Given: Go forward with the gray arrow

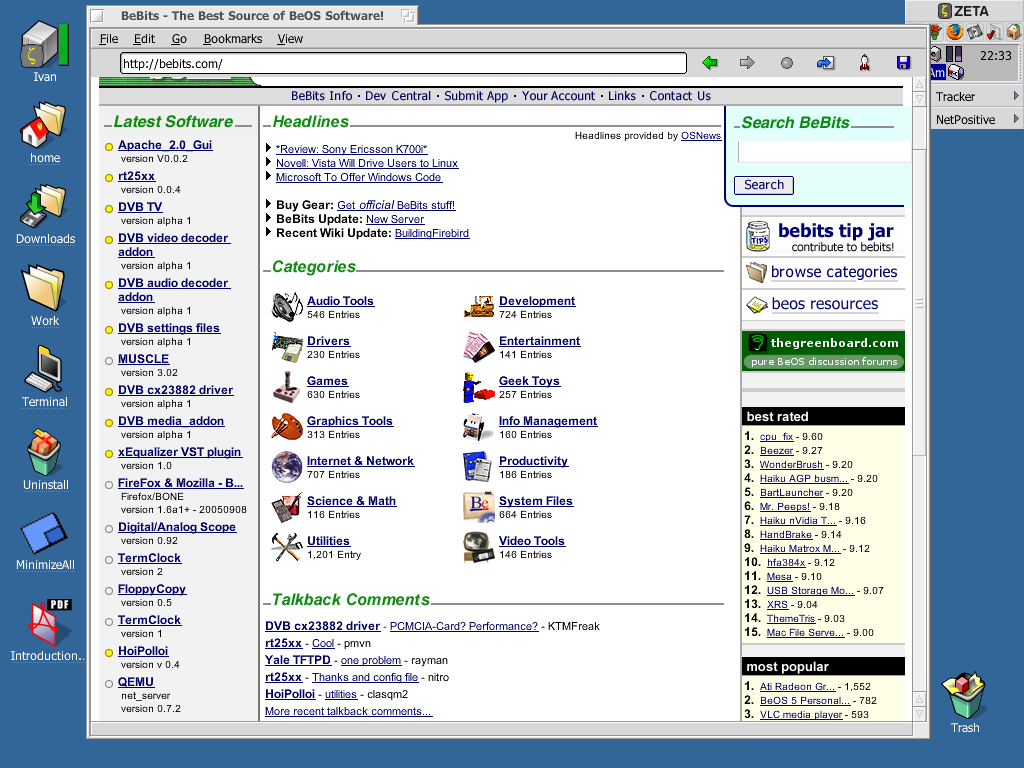Looking at the screenshot, I should click(747, 63).
